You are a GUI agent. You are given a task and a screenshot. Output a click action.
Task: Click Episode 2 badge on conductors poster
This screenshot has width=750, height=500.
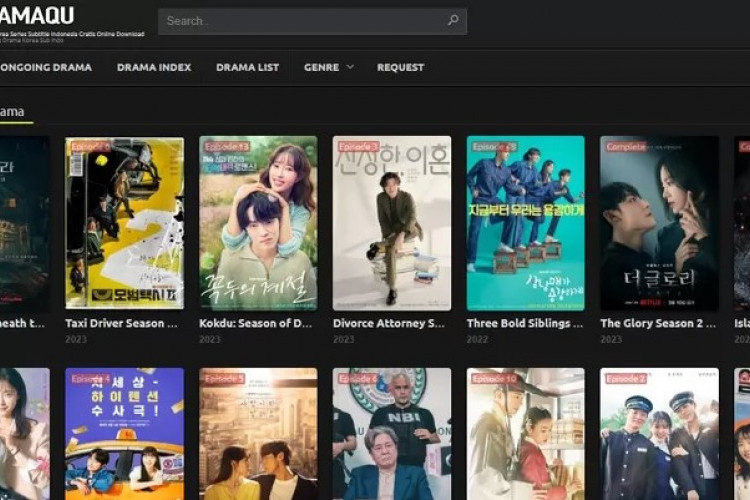626,379
